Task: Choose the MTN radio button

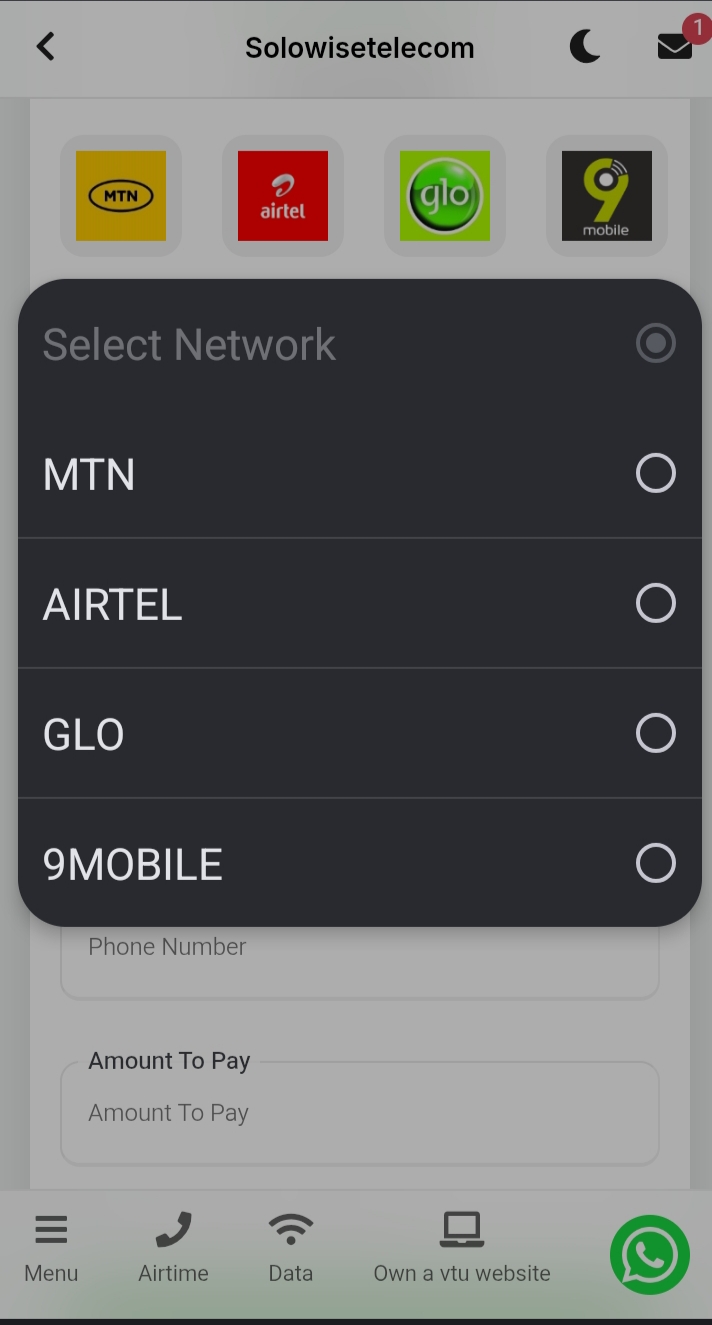Action: 656,473
